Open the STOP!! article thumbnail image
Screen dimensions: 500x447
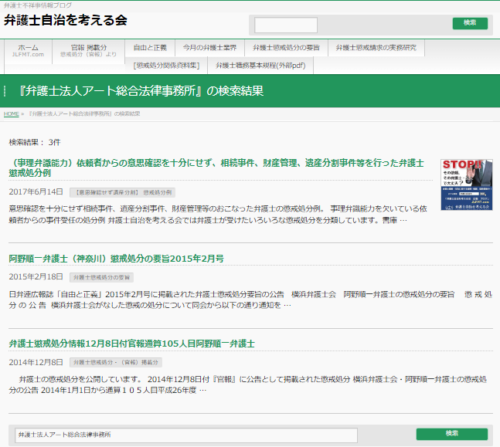(466, 185)
